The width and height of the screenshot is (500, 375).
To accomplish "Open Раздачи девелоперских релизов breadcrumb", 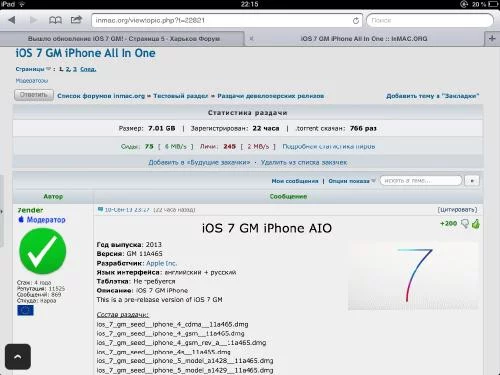I will [271, 96].
